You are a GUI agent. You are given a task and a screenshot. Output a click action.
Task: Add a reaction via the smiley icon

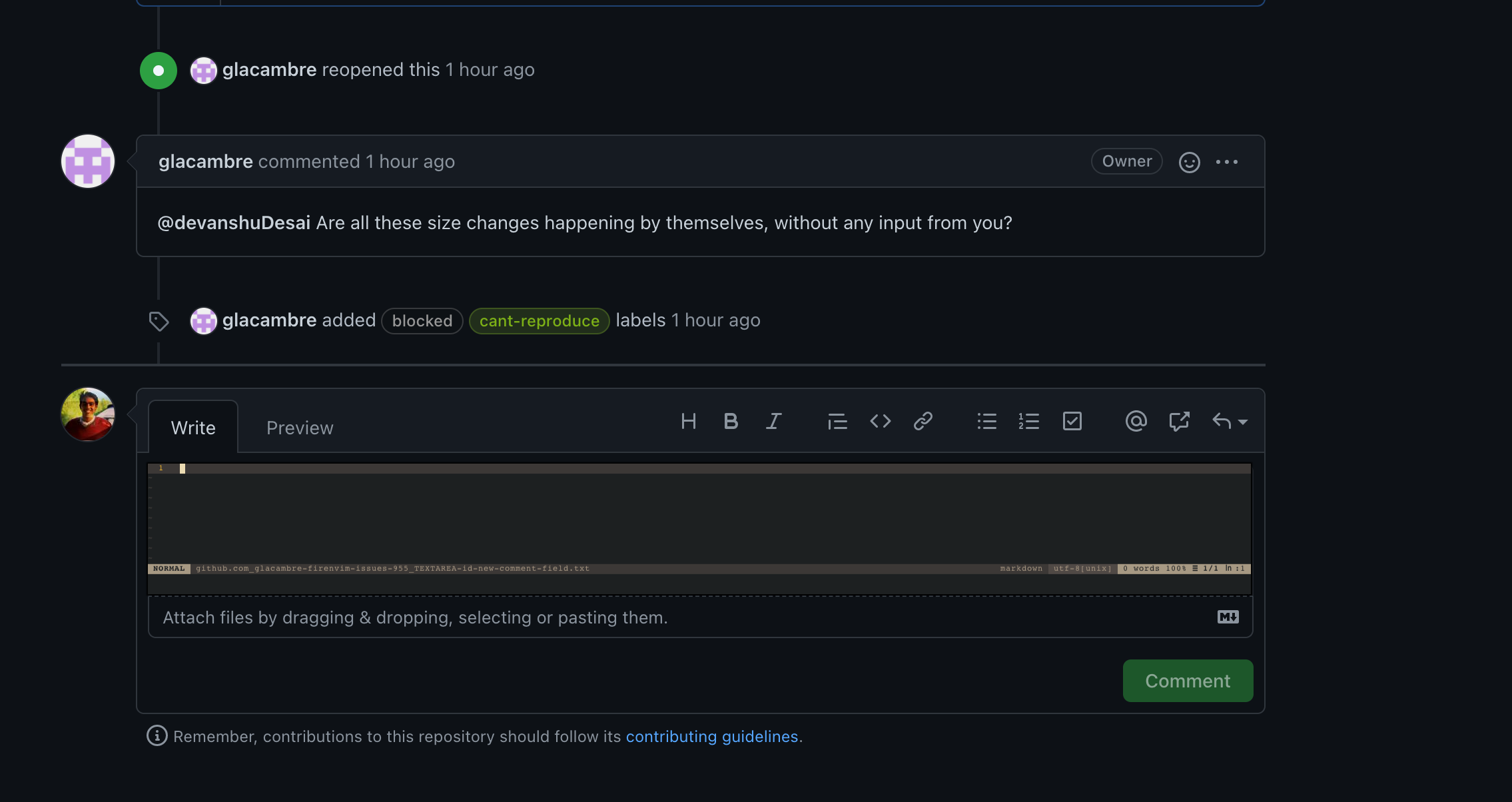[1189, 162]
